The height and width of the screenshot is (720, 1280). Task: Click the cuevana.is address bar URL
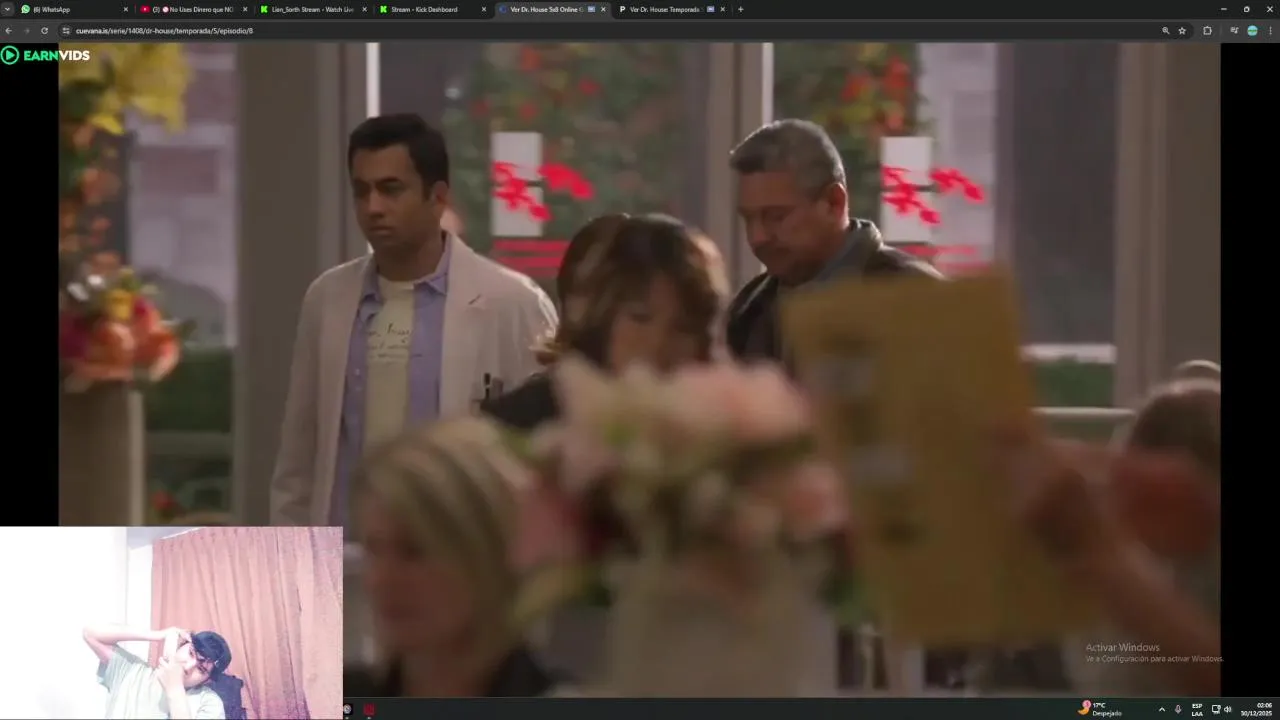click(x=164, y=31)
